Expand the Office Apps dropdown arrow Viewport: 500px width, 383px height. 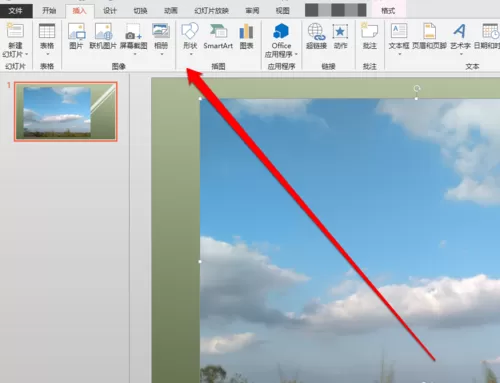pos(296,54)
